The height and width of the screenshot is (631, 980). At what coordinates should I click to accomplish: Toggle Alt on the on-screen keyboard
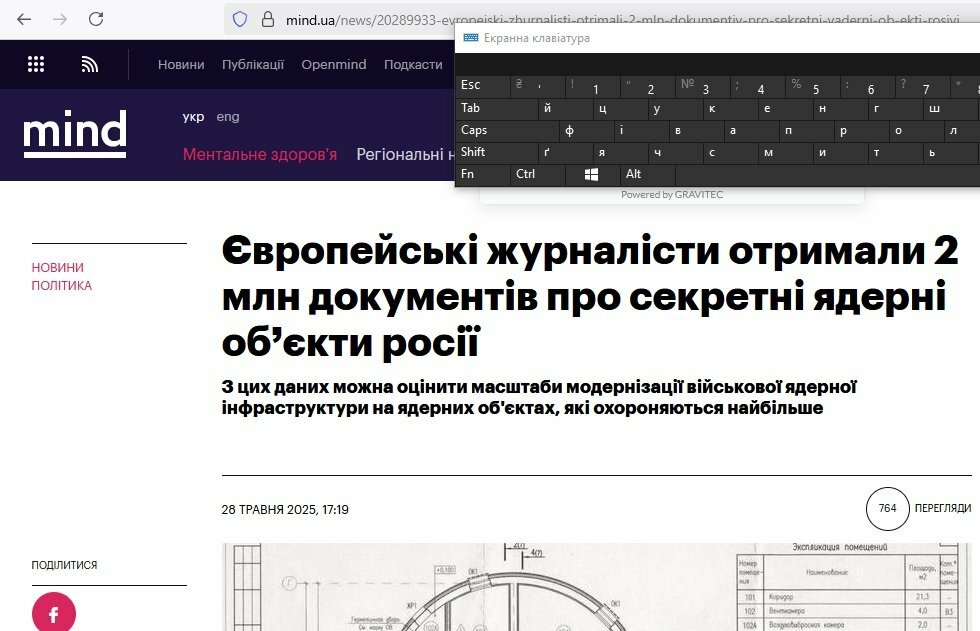[x=647, y=174]
